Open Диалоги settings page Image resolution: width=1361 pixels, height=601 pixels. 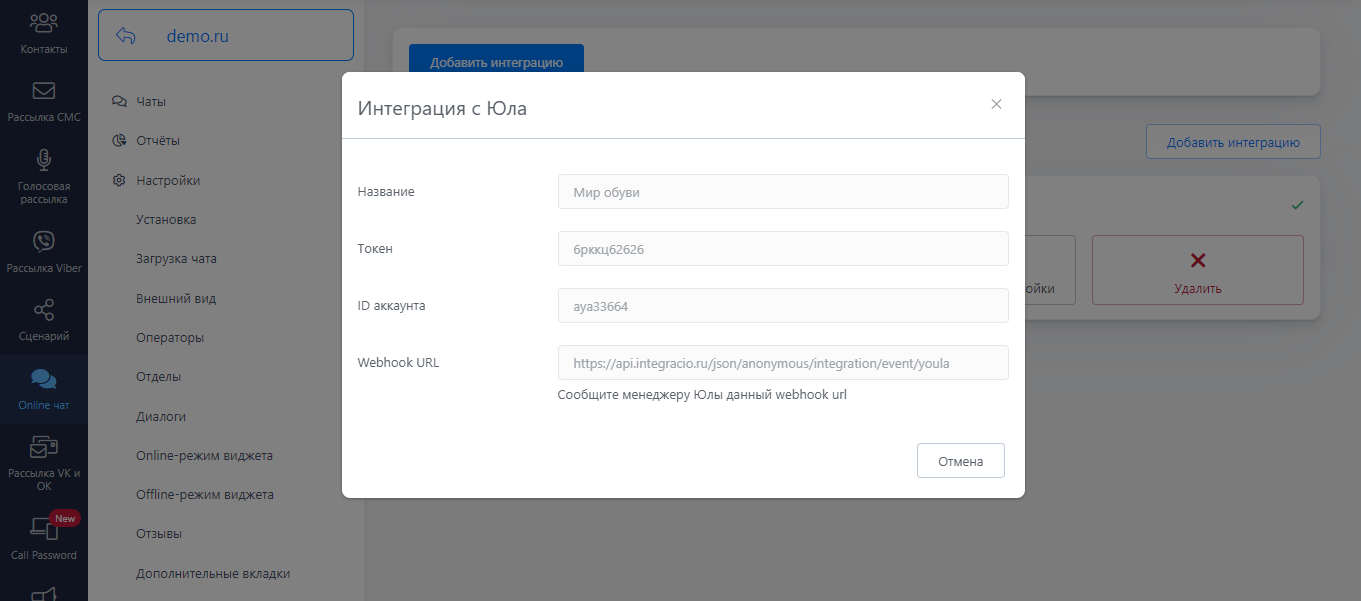pyautogui.click(x=161, y=416)
